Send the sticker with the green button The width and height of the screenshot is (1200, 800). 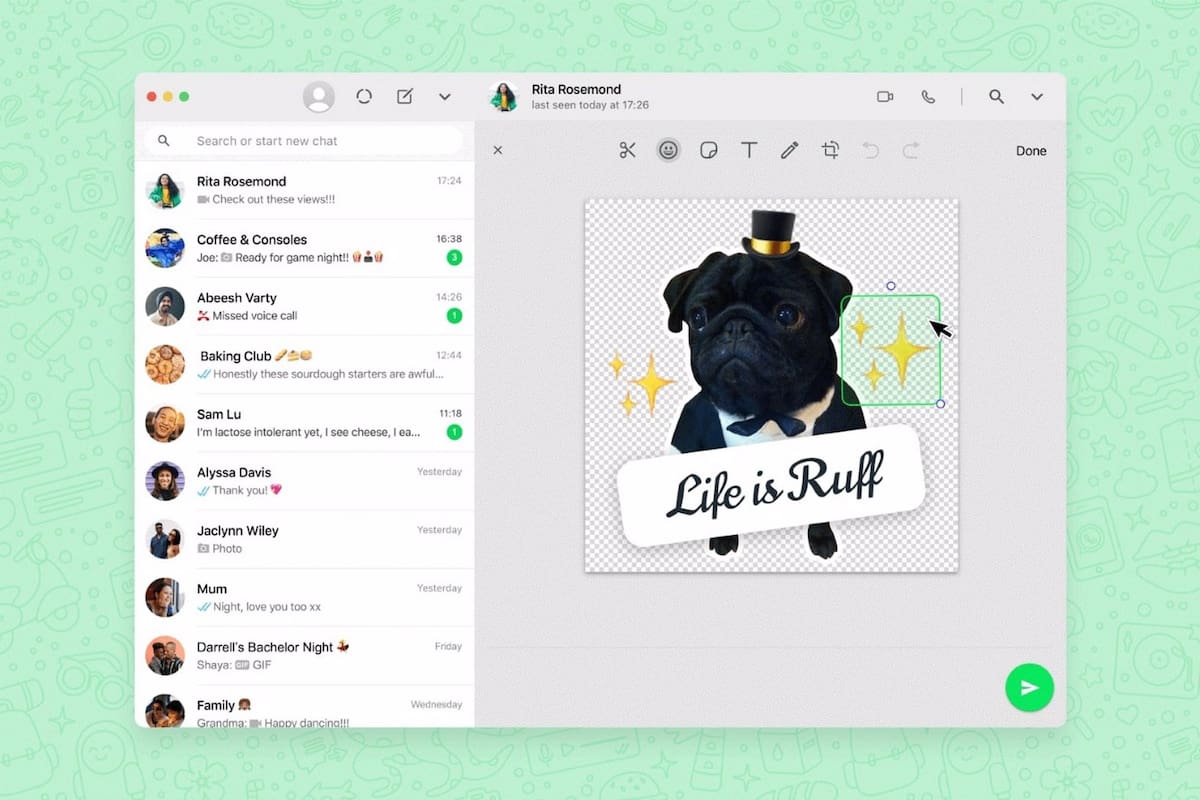[x=1029, y=687]
